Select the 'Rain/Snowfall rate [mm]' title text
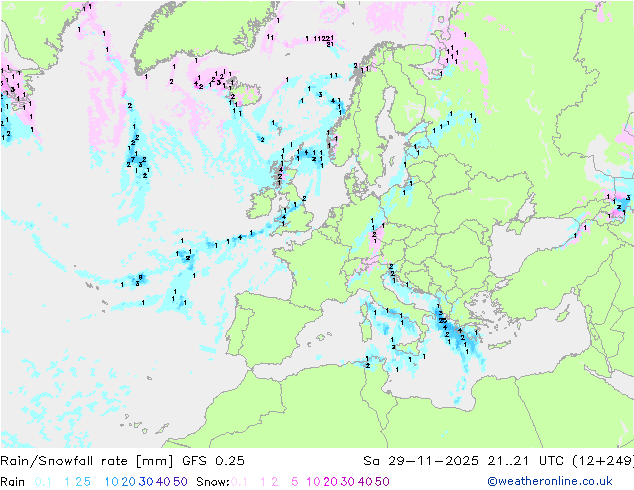Image resolution: width=634 pixels, height=490 pixels. coord(87,461)
